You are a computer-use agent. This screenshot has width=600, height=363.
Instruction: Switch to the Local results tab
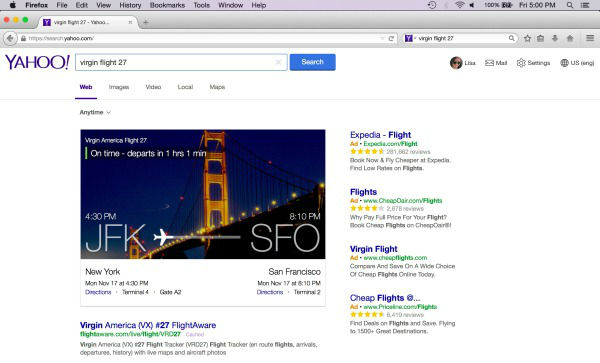[x=185, y=87]
